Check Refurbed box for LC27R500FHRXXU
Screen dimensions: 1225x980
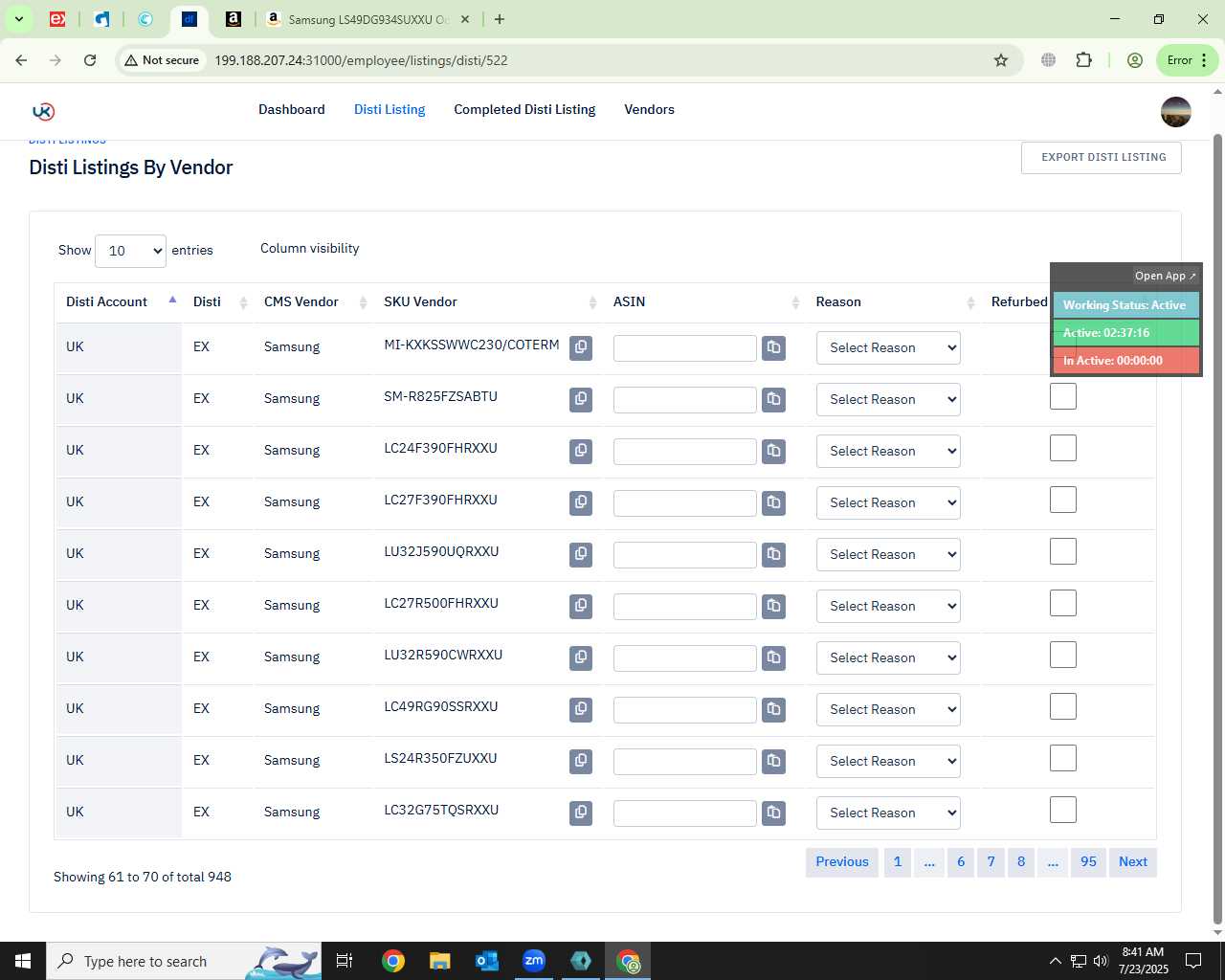point(1063,603)
